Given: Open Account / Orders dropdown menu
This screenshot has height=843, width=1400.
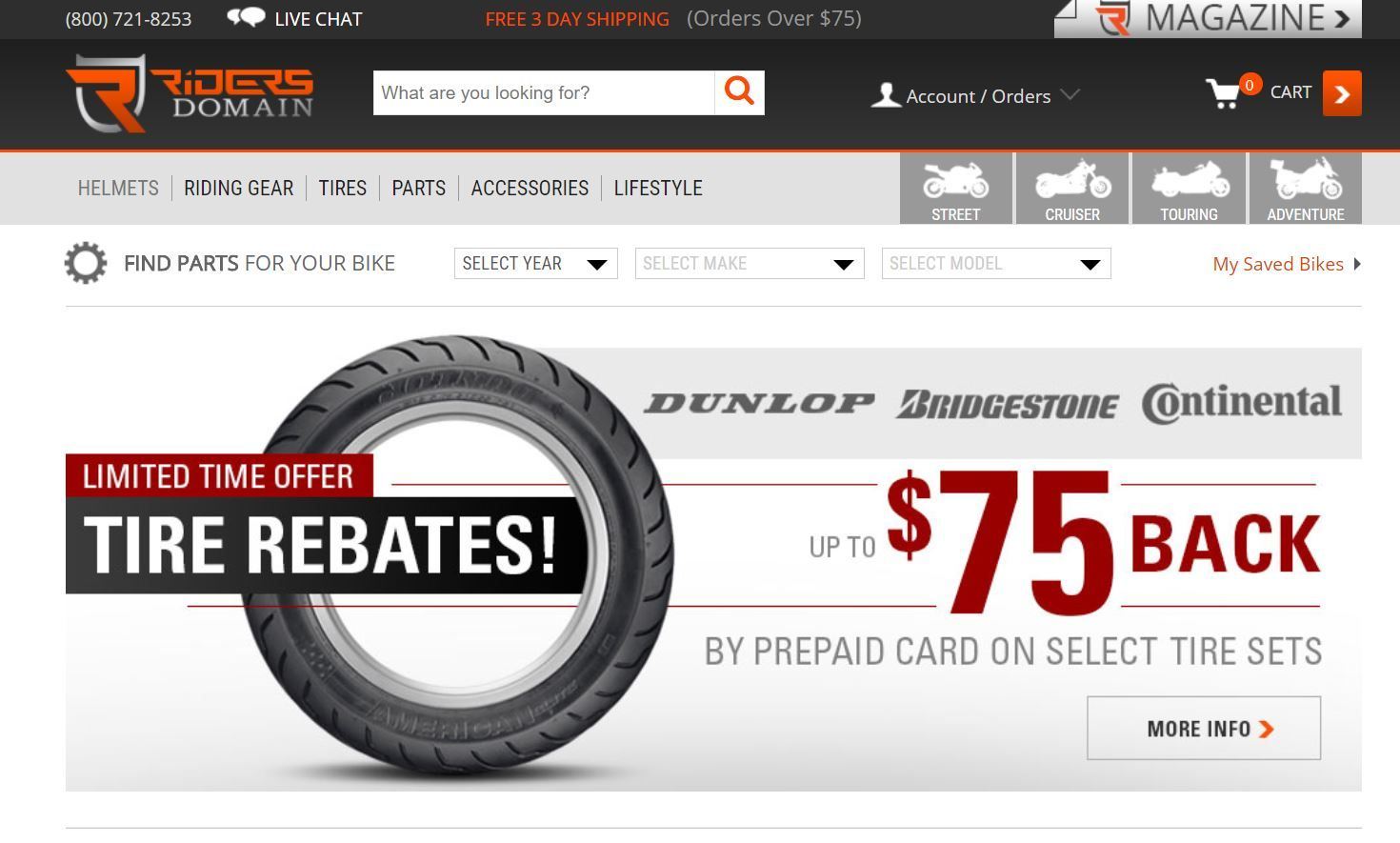Looking at the screenshot, I should pyautogui.click(x=975, y=95).
